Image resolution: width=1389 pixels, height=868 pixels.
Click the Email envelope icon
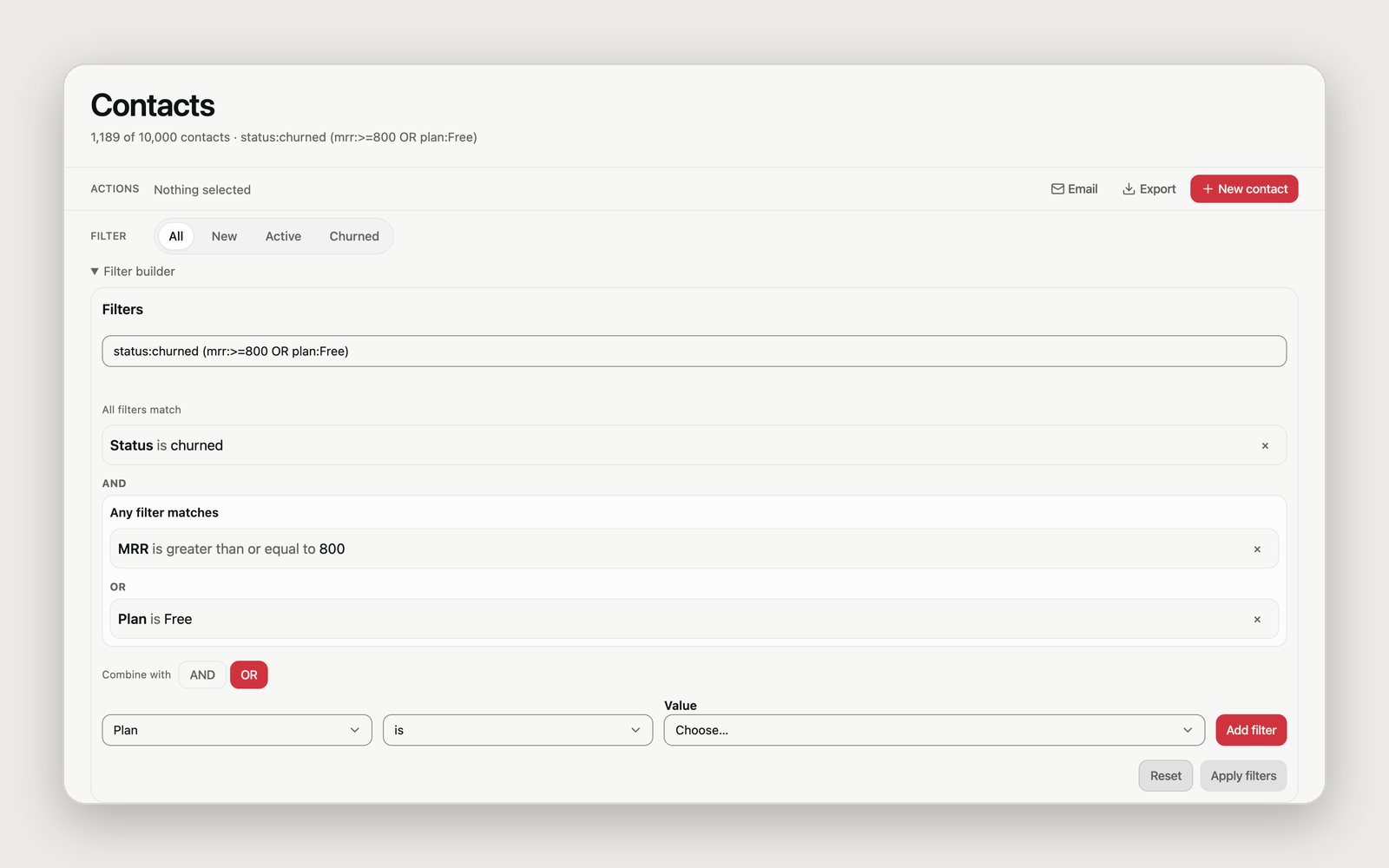[x=1057, y=189]
